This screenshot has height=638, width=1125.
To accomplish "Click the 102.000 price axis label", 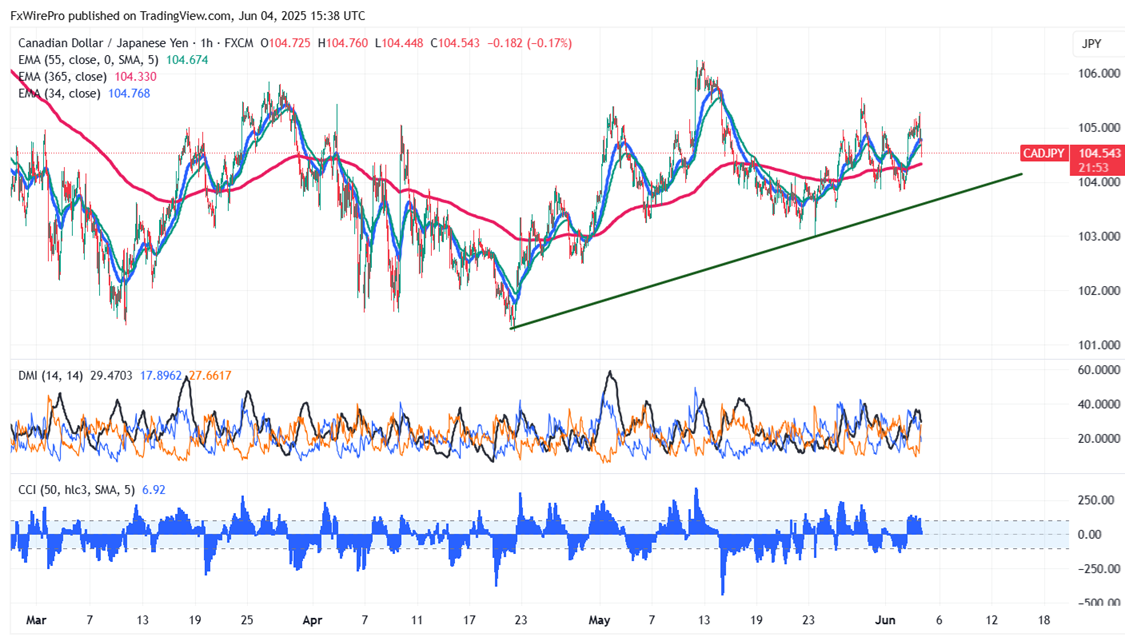I will pyautogui.click(x=1098, y=291).
